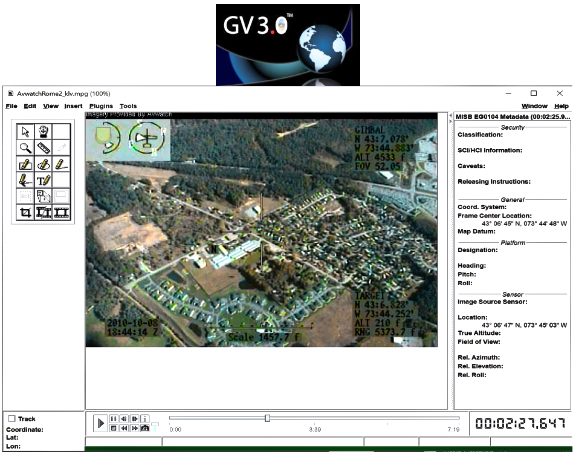Image resolution: width=576 pixels, height=454 pixels.
Task: Activate the magnifying glass zoom tool
Action: click(x=25, y=148)
